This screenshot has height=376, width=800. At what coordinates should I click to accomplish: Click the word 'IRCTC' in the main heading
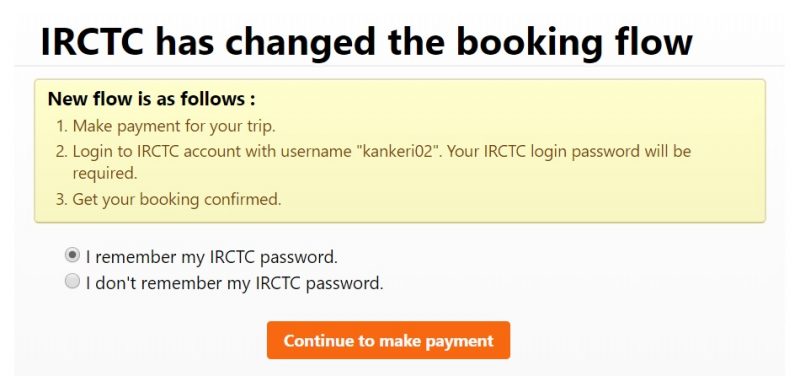pyautogui.click(x=92, y=41)
